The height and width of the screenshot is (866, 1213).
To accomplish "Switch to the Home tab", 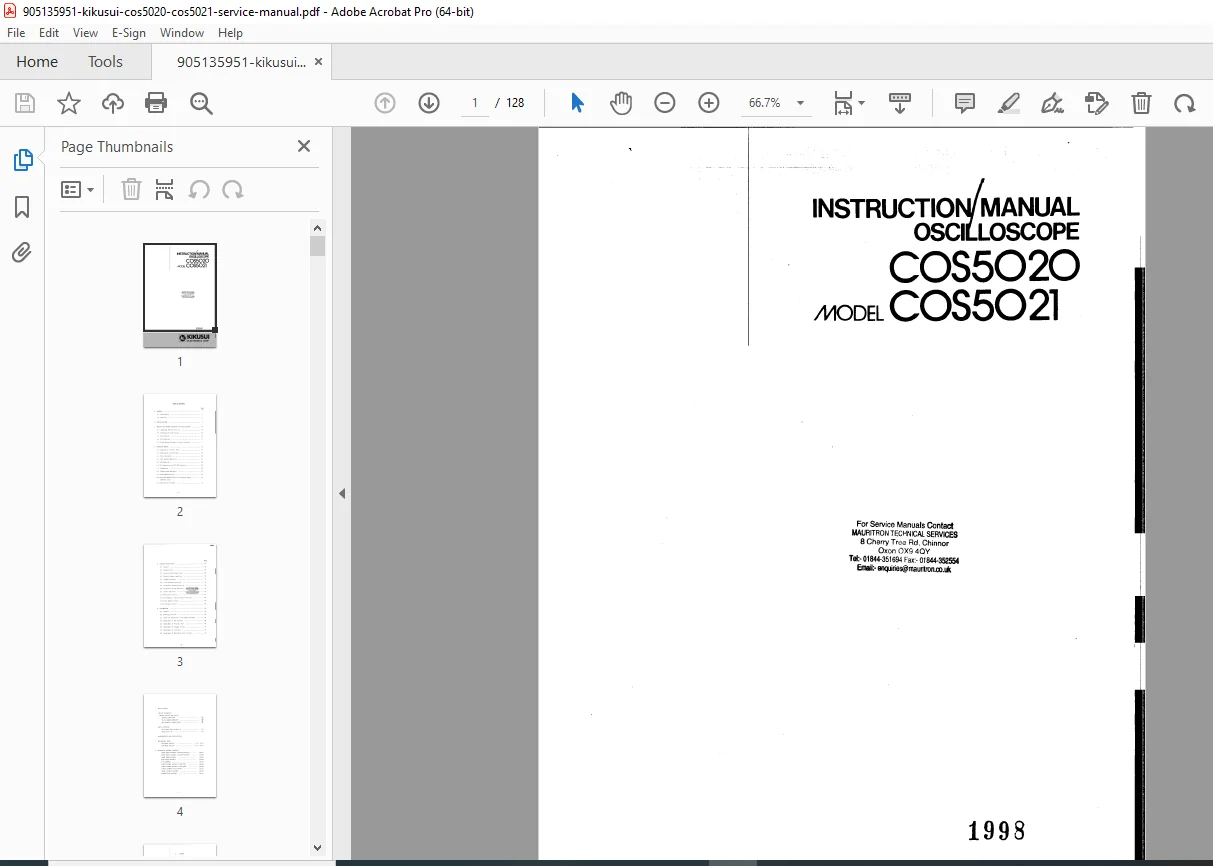I will coord(37,62).
